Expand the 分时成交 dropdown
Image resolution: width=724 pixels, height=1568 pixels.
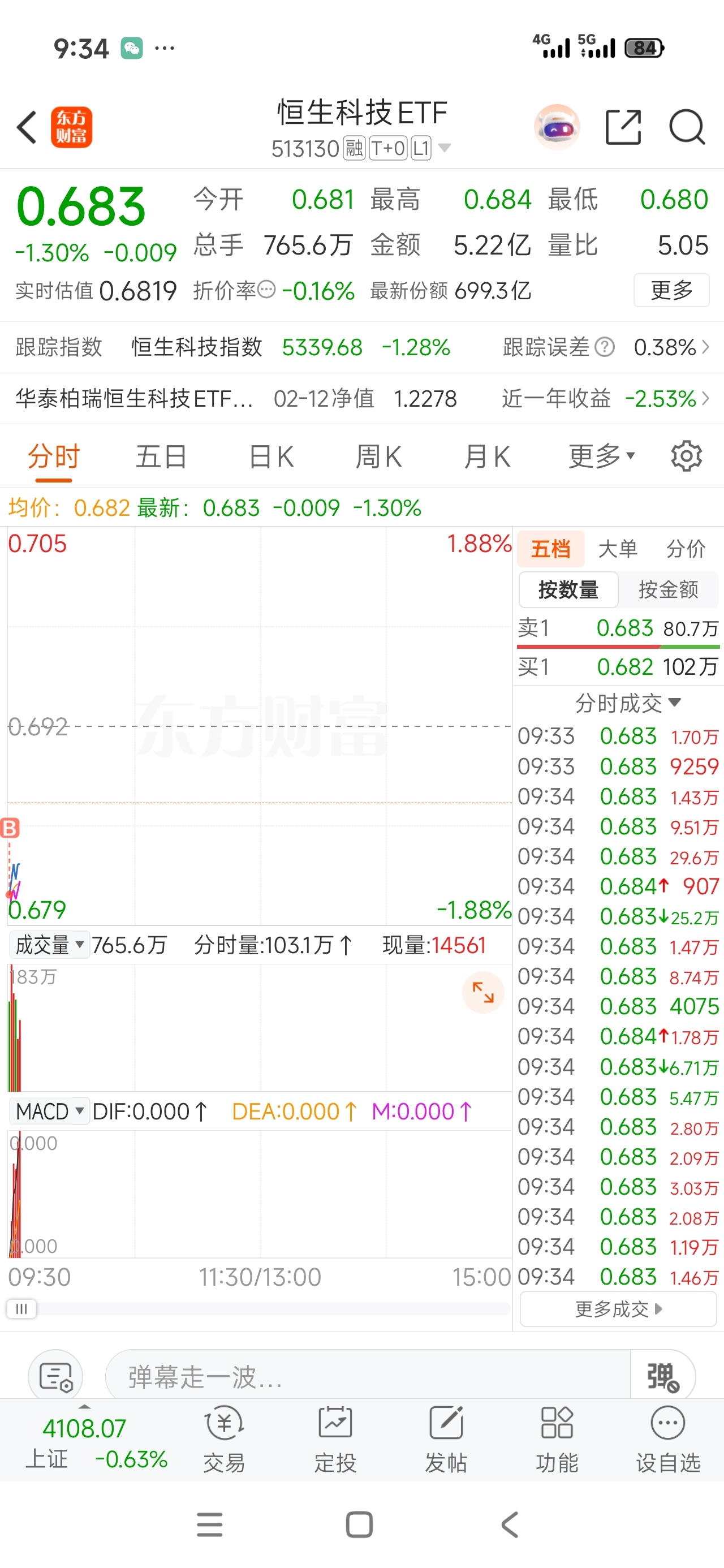627,703
